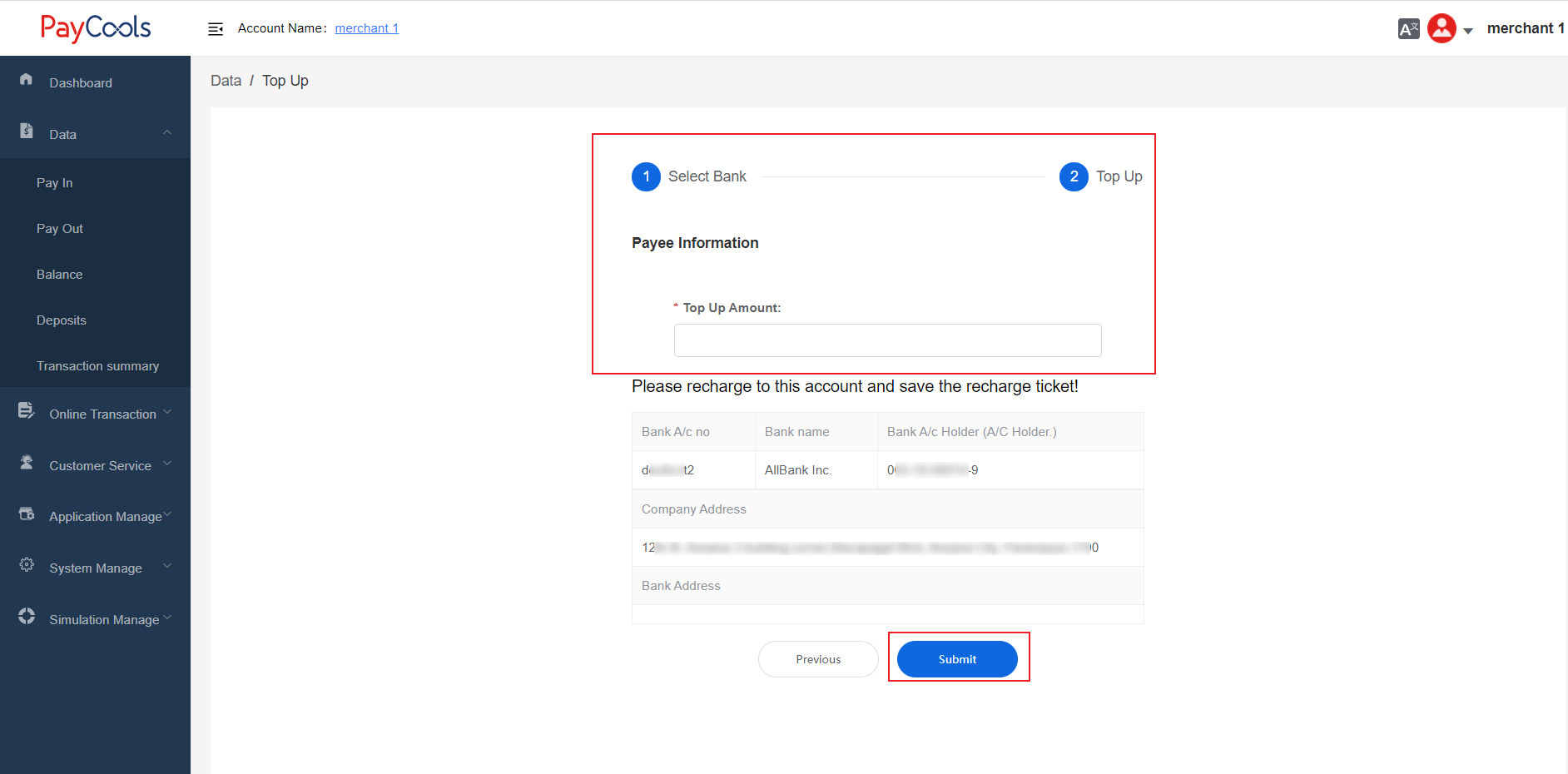1568x774 pixels.
Task: Click the Dashboard home icon
Action: coord(27,80)
